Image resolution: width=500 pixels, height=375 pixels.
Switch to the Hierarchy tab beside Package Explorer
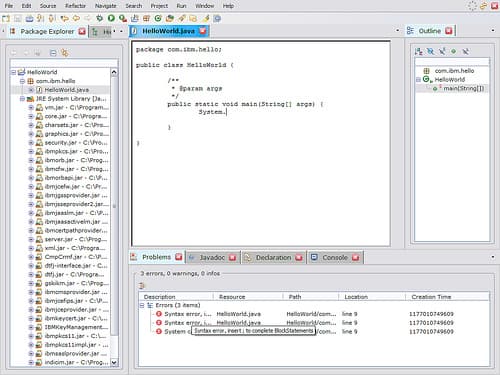pos(102,31)
